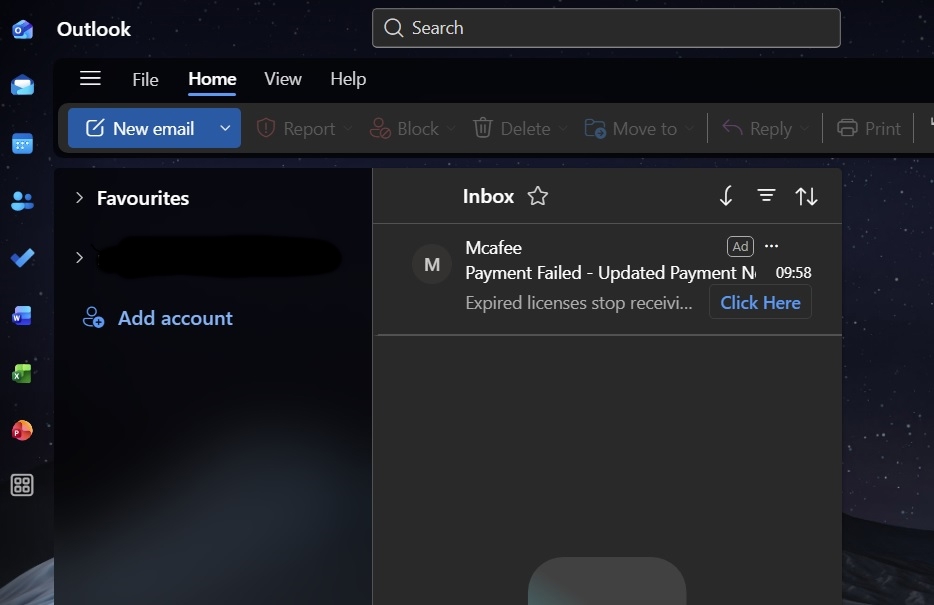The height and width of the screenshot is (605, 934).
Task: Compose with the New email button
Action: point(139,128)
